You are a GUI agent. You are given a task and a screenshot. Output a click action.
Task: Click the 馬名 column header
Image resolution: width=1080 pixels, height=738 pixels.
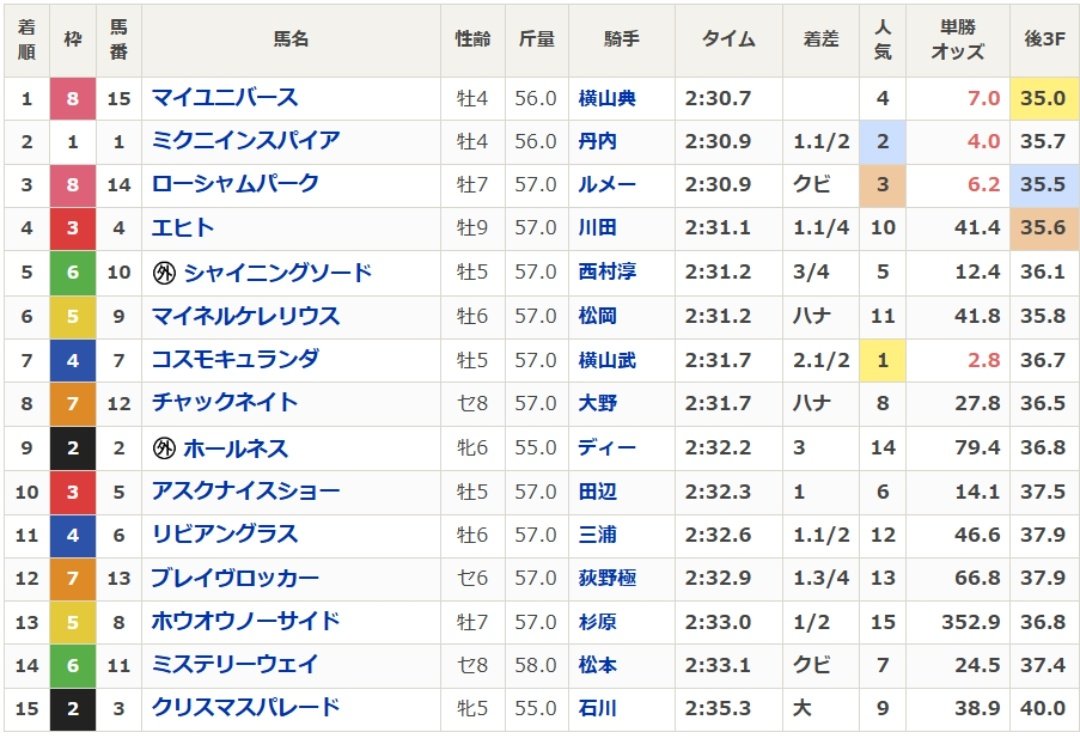(x=291, y=40)
